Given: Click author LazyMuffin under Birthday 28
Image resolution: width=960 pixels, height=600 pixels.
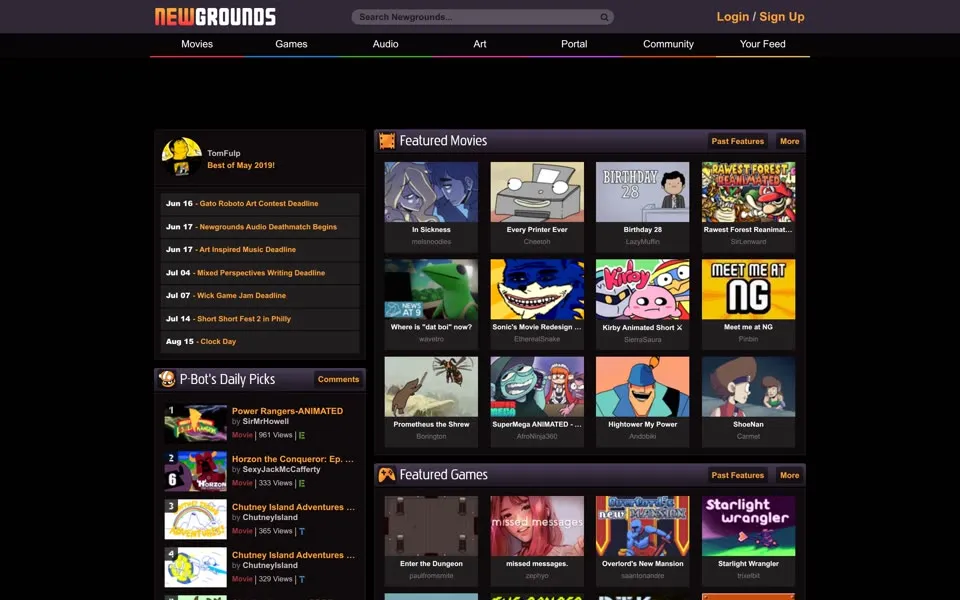Looking at the screenshot, I should point(642,242).
